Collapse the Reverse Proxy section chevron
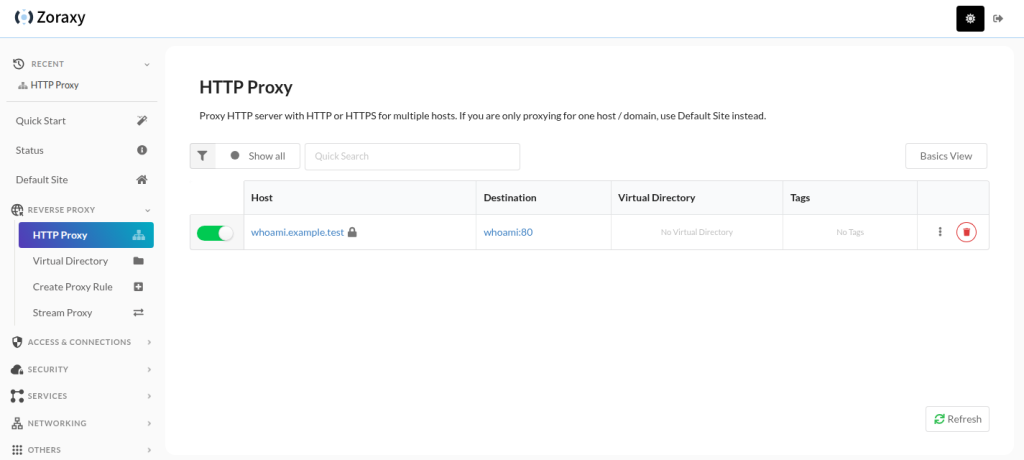This screenshot has width=1024, height=460. tap(147, 210)
